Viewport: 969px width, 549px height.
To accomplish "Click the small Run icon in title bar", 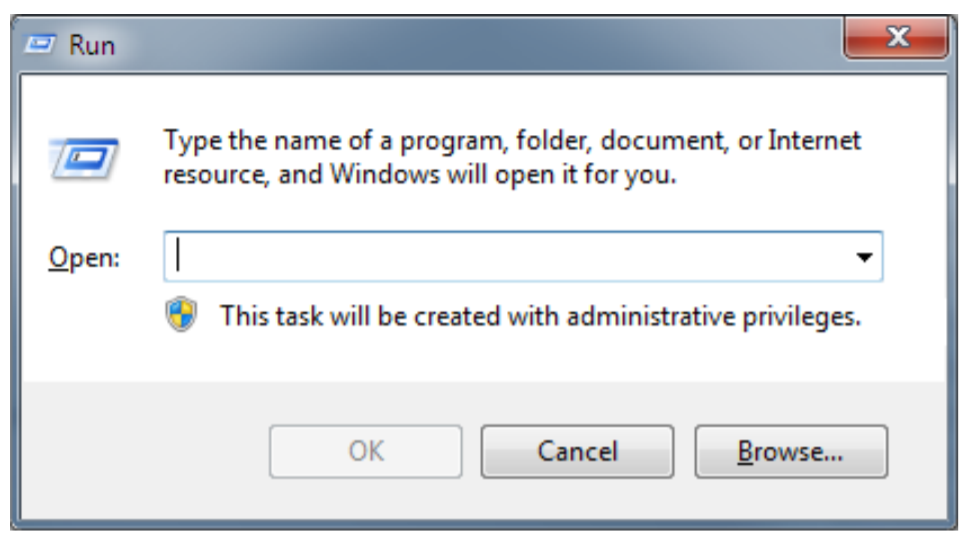I will (40, 45).
